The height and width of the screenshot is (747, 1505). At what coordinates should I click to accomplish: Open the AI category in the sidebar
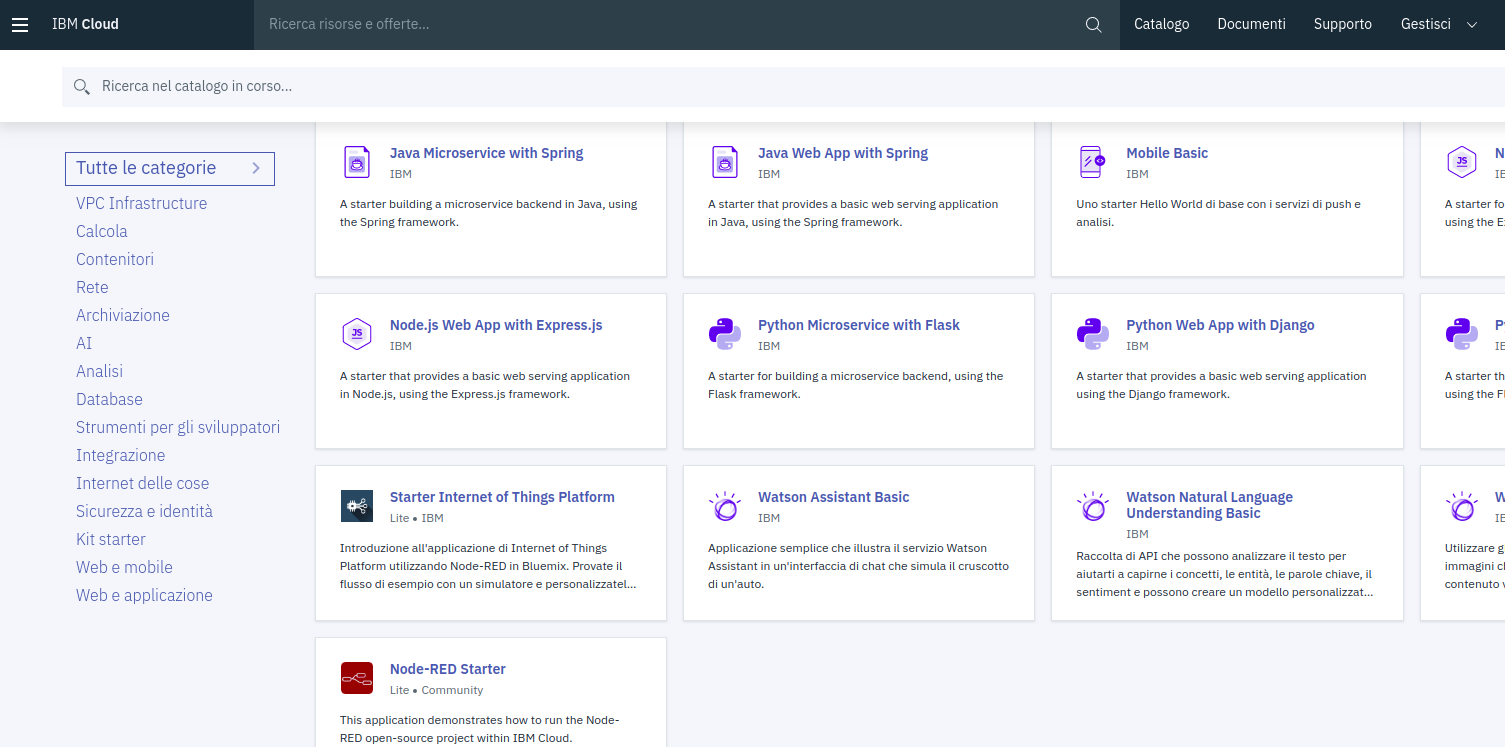(x=84, y=343)
